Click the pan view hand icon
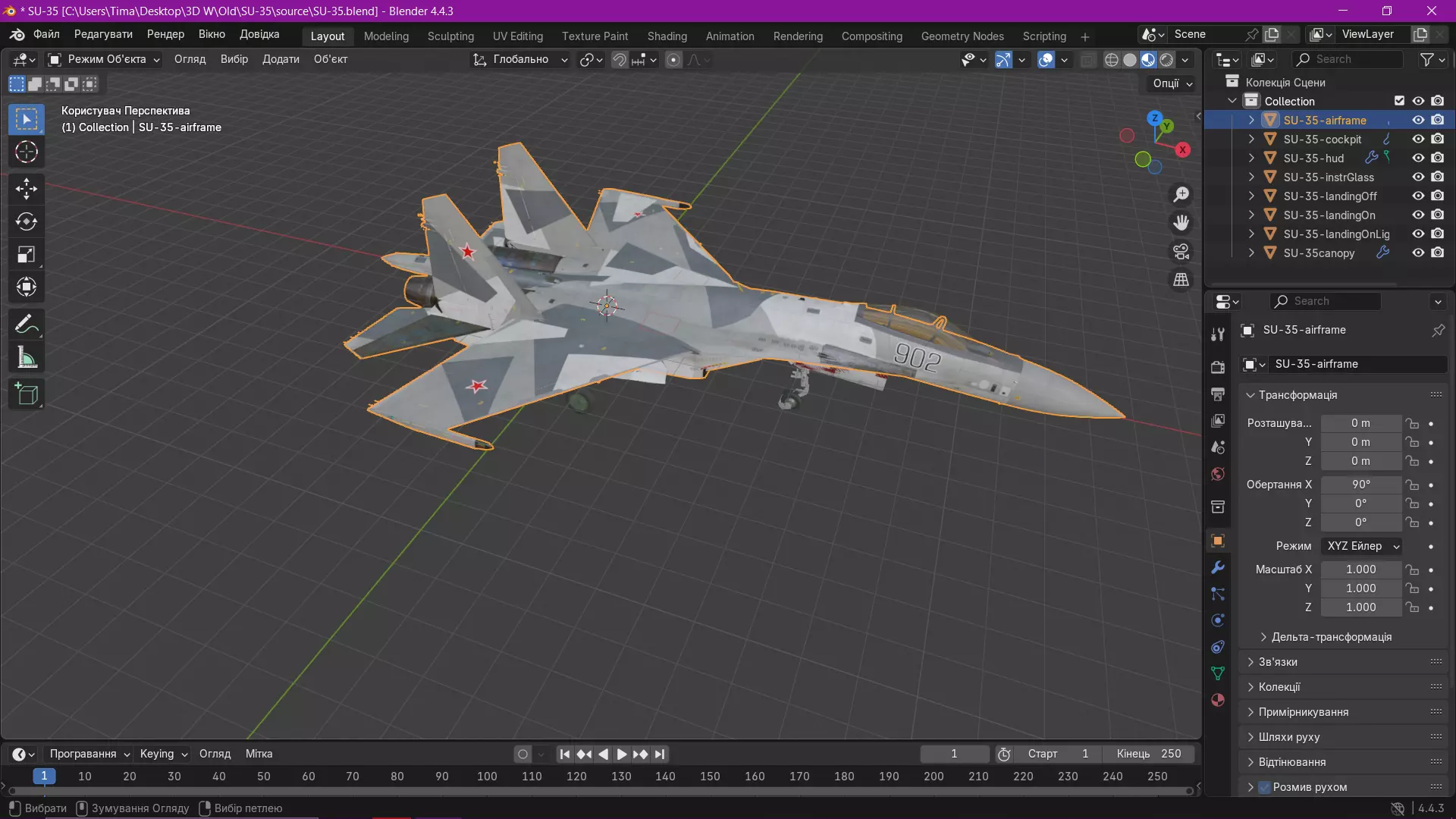Viewport: 1456px width, 819px height. [1181, 223]
